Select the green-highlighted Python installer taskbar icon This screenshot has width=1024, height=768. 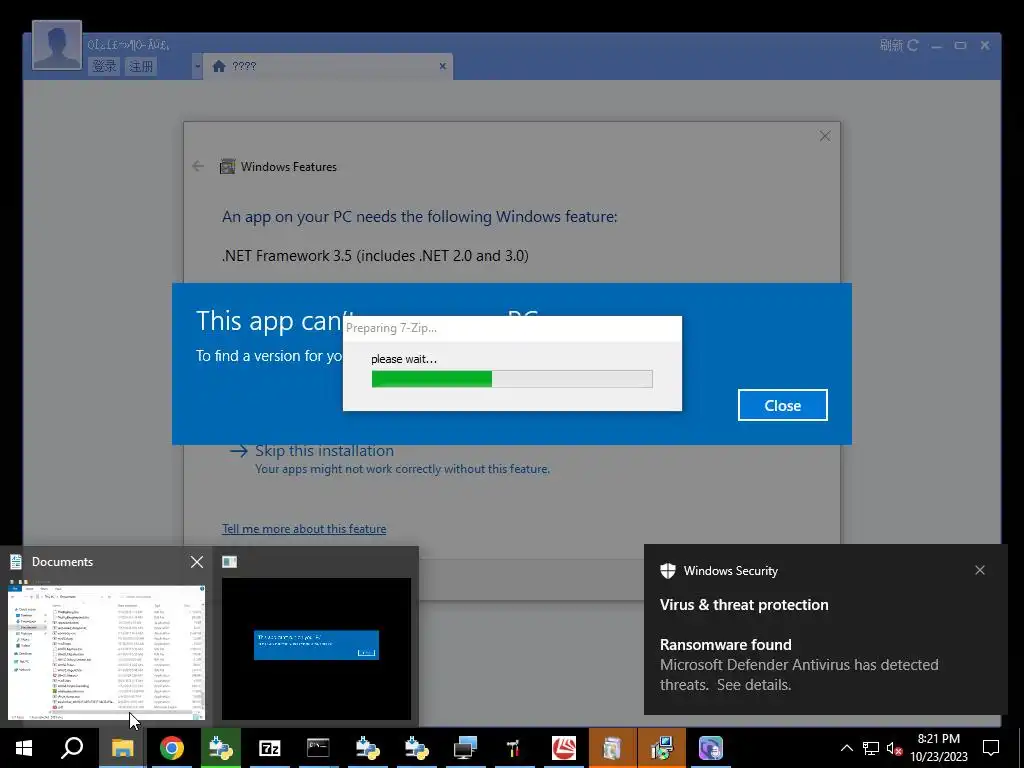tap(221, 748)
